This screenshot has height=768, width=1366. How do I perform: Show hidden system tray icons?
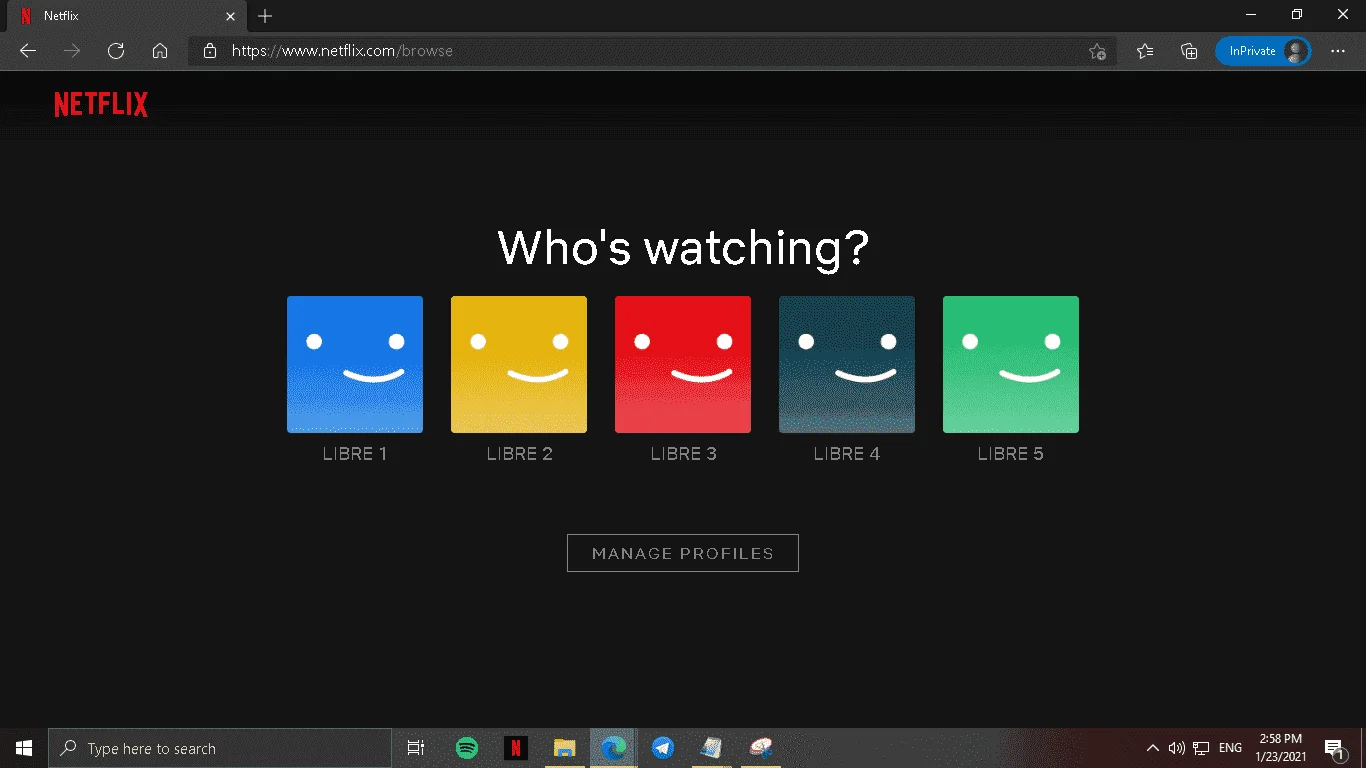coord(1152,748)
